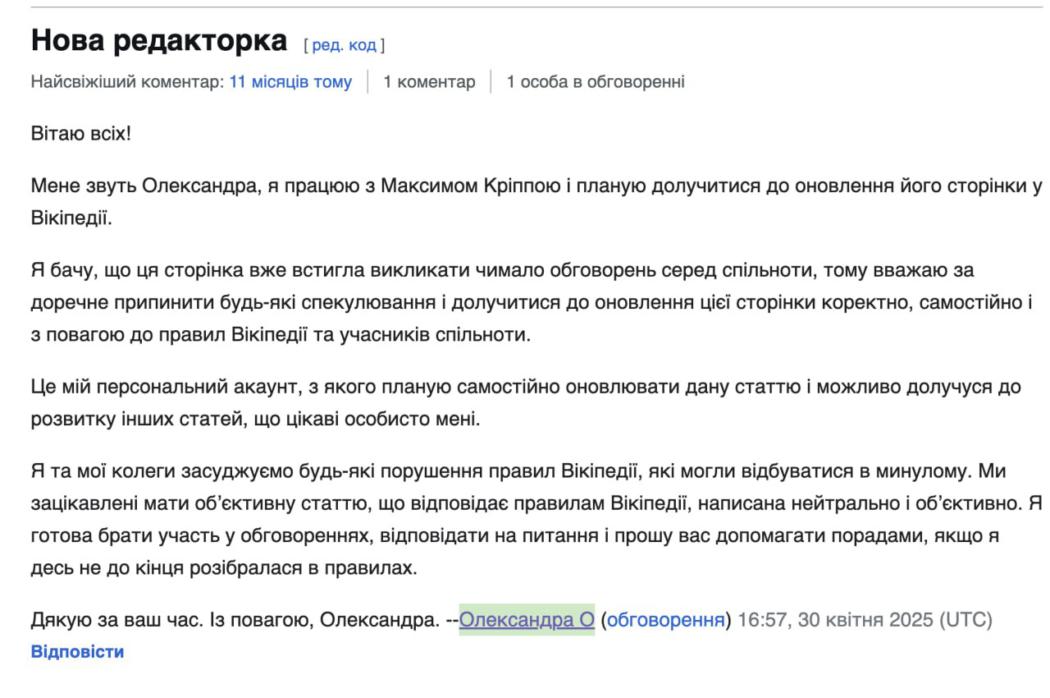Click the "Нова редакторка" section heading
This screenshot has height=698, width=1050.
click(159, 41)
